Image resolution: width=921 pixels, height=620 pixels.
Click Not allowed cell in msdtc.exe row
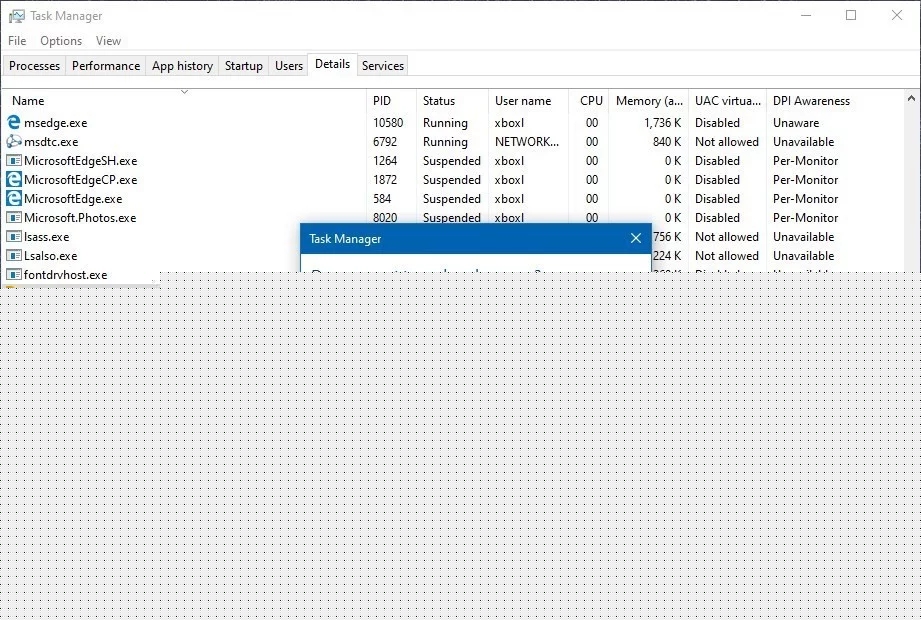pyautogui.click(x=727, y=141)
